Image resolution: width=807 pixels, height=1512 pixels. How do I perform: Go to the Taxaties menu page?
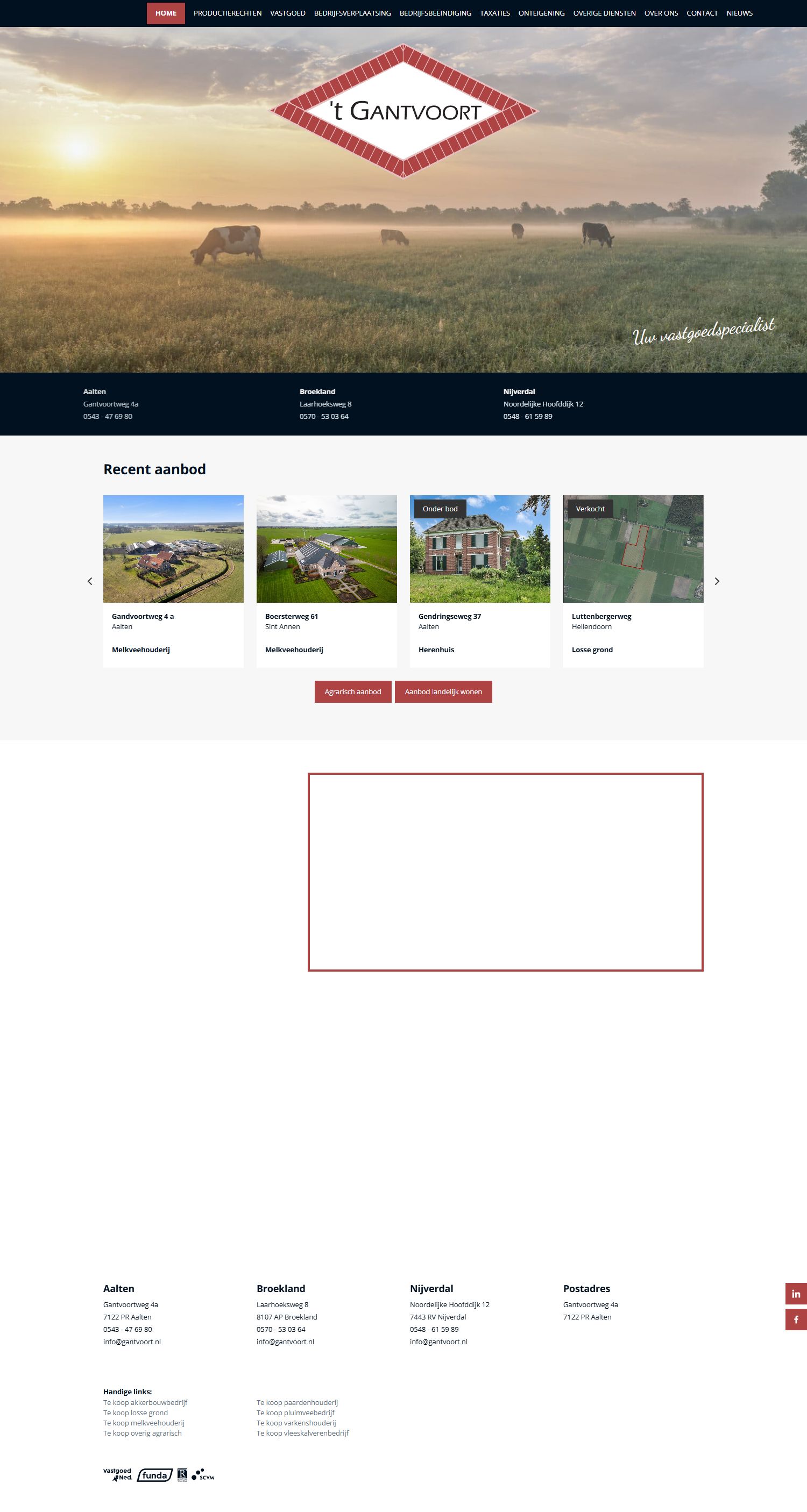point(494,13)
